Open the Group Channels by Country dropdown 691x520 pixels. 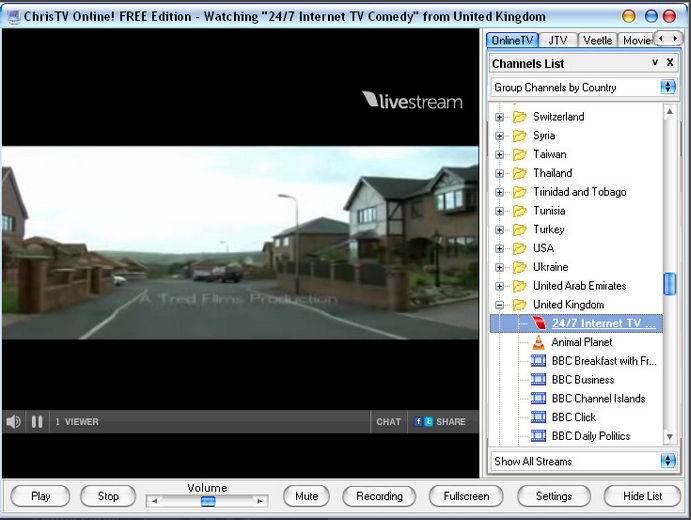pos(668,87)
